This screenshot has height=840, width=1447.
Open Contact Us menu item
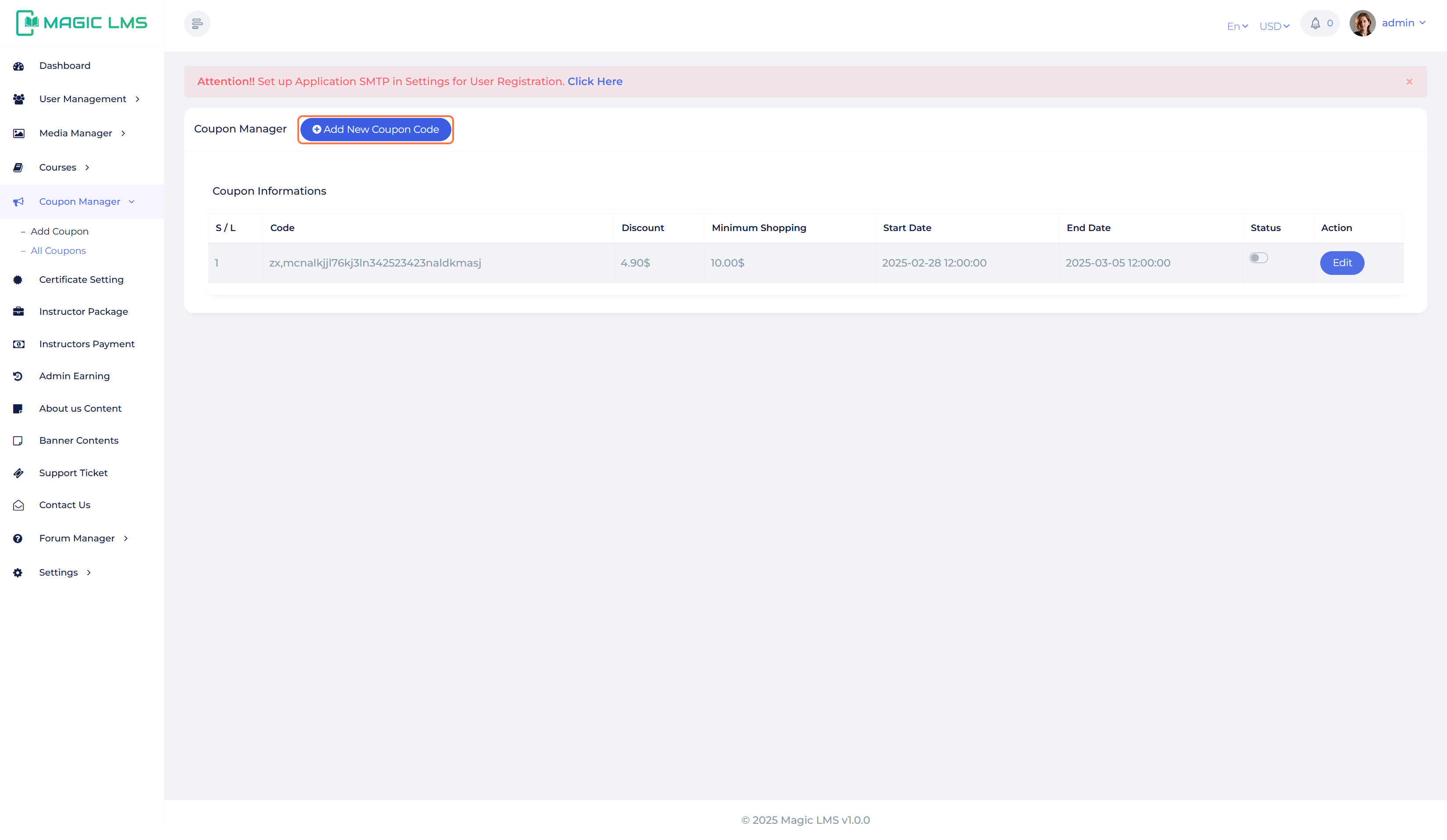[65, 505]
